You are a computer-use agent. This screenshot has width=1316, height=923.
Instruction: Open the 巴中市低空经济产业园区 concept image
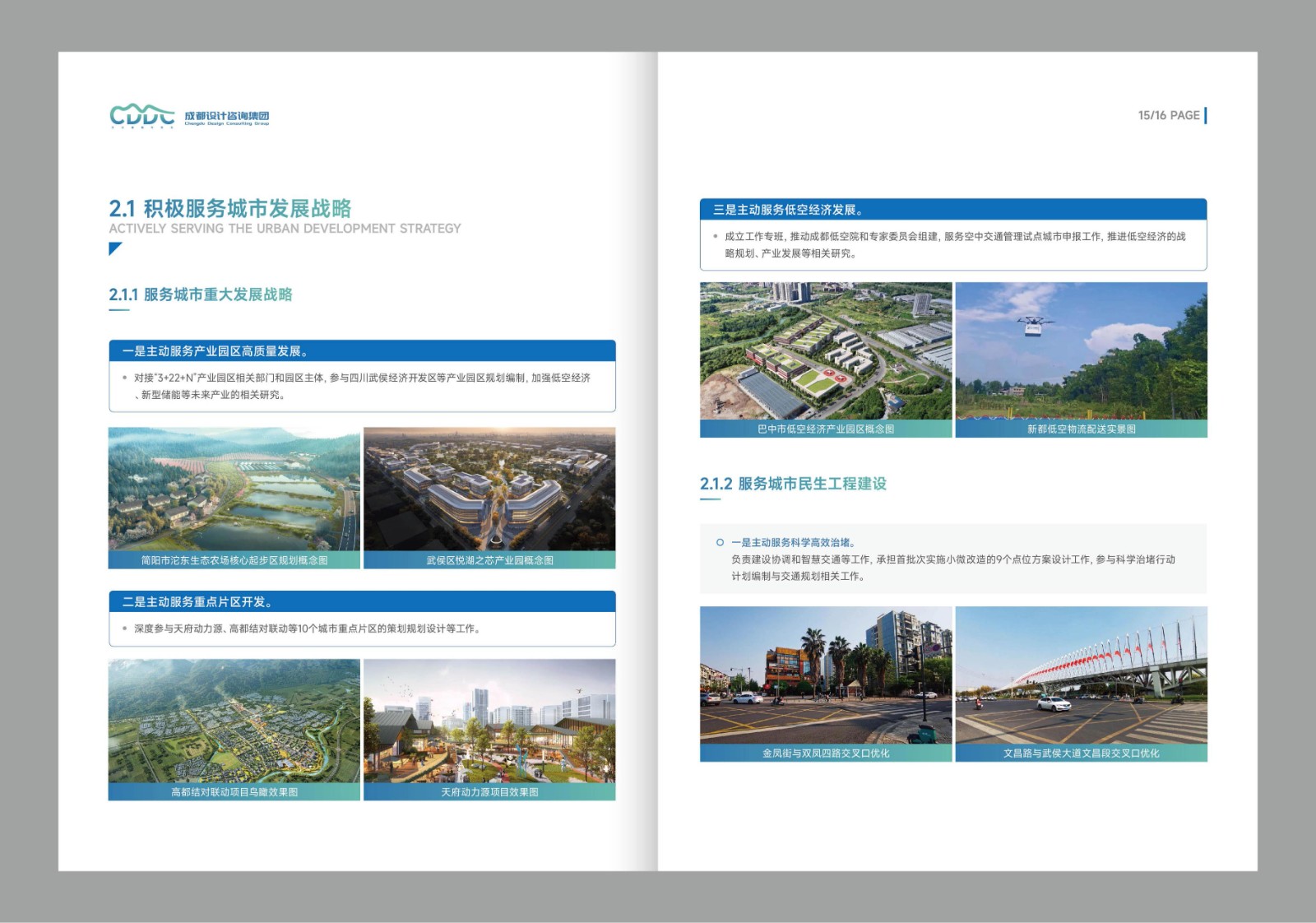click(826, 351)
